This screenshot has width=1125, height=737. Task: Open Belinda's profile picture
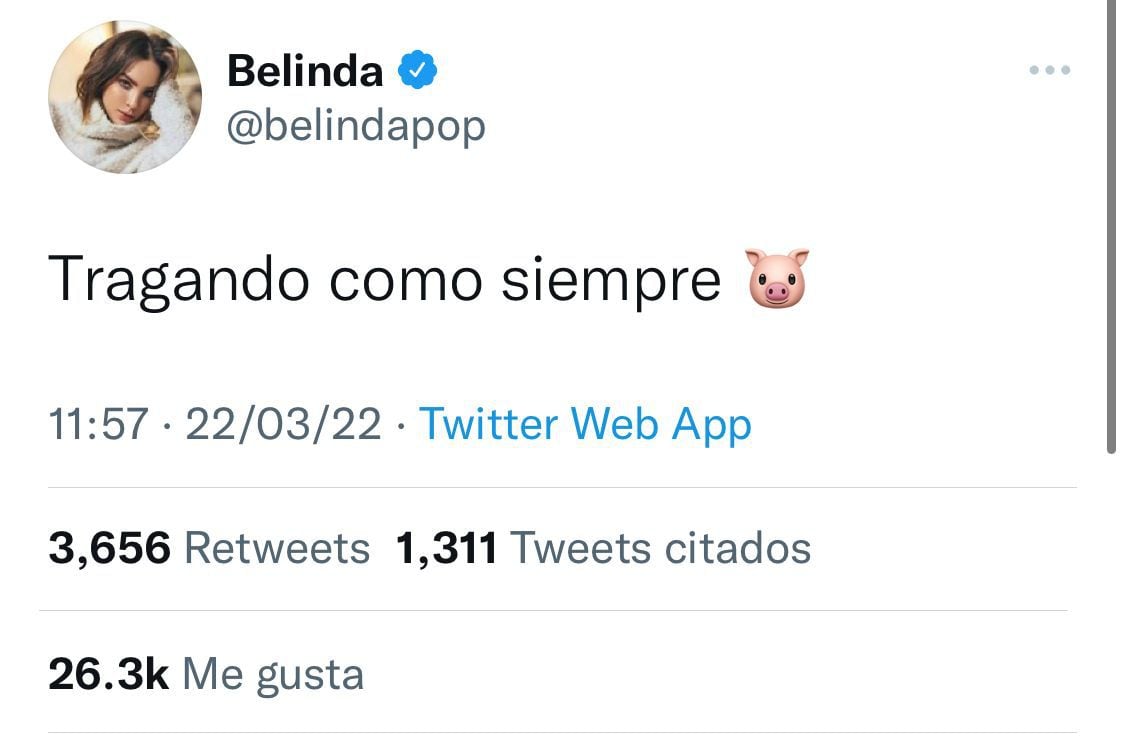coord(125,97)
